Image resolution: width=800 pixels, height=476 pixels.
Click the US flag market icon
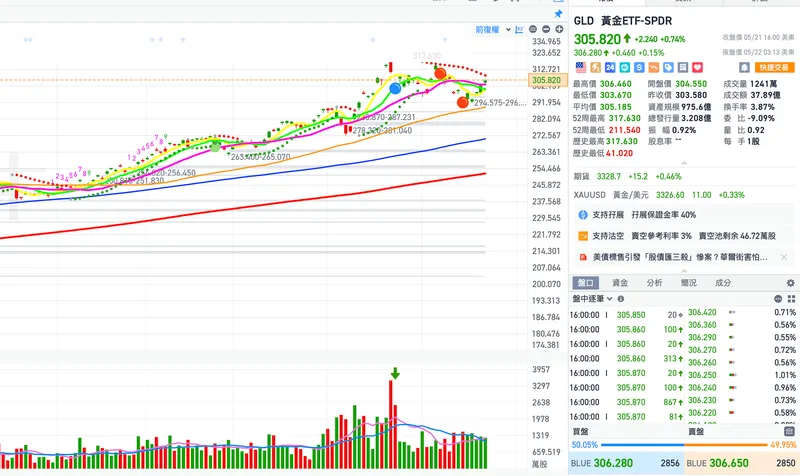coord(581,67)
